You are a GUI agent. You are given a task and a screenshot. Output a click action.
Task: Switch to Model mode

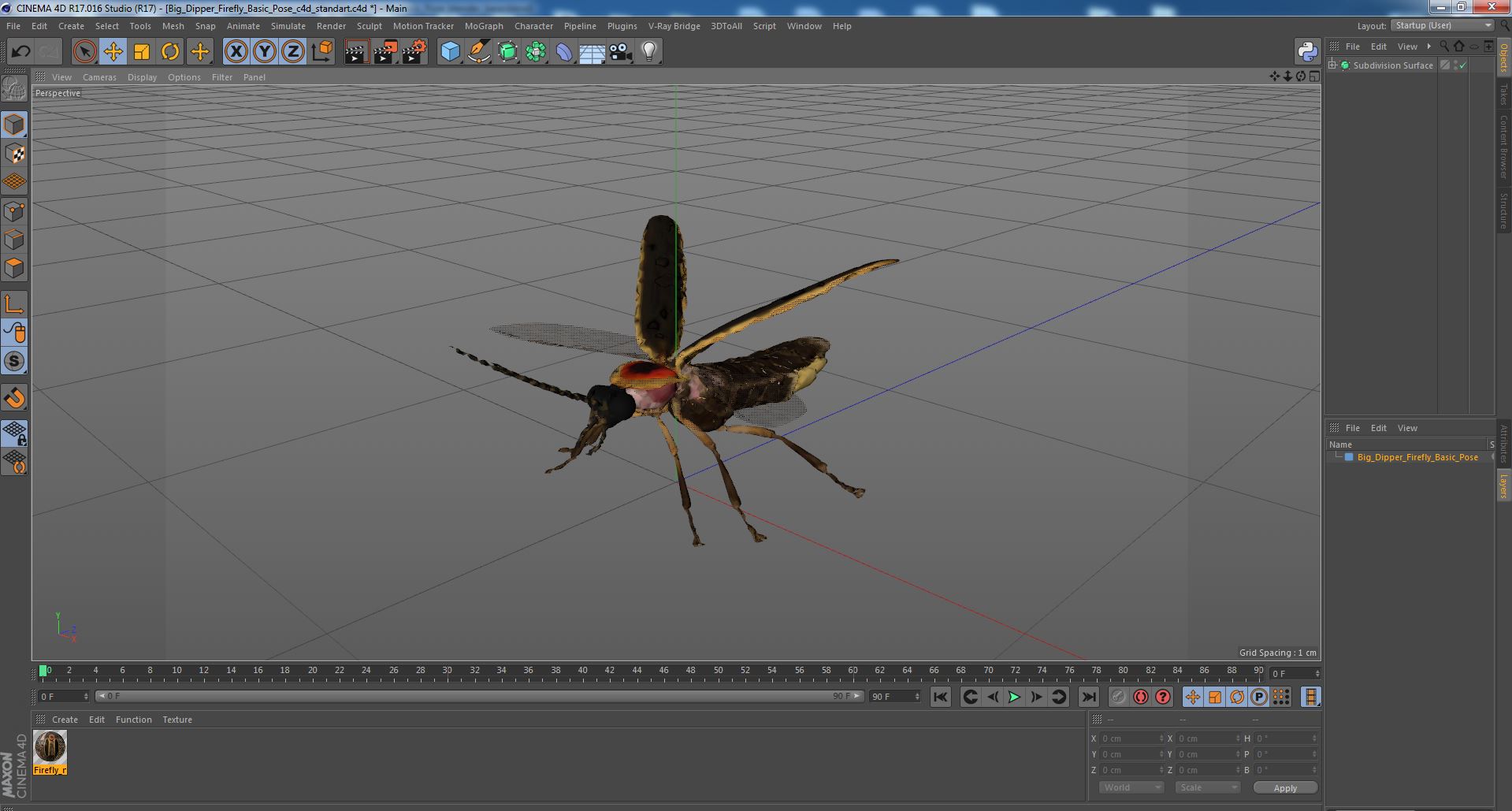(14, 125)
